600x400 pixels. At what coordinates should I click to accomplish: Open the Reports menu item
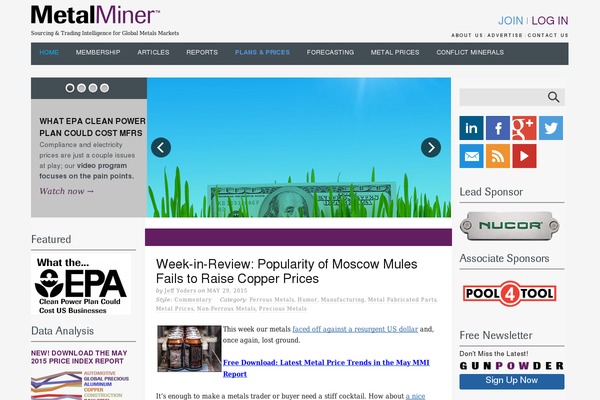click(202, 52)
